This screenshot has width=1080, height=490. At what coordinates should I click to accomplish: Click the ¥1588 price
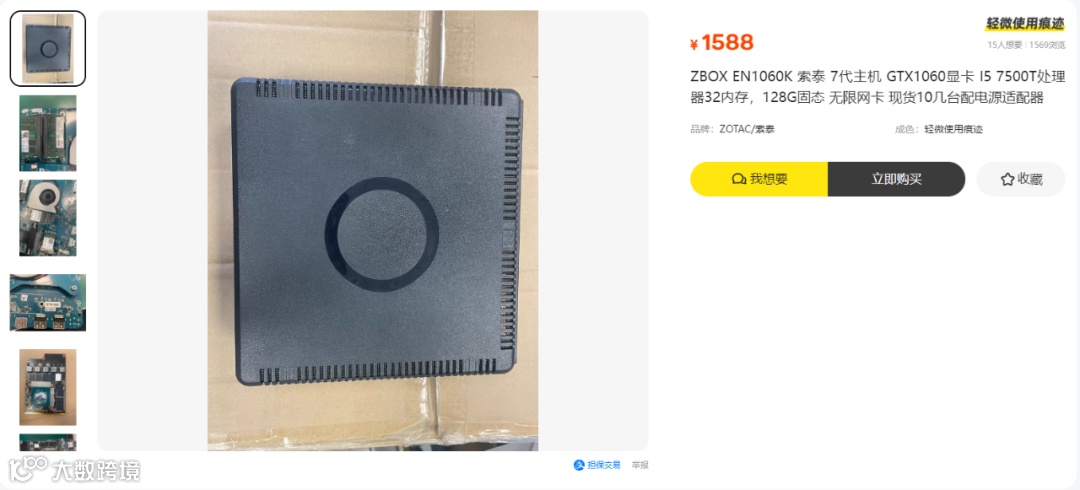point(722,43)
